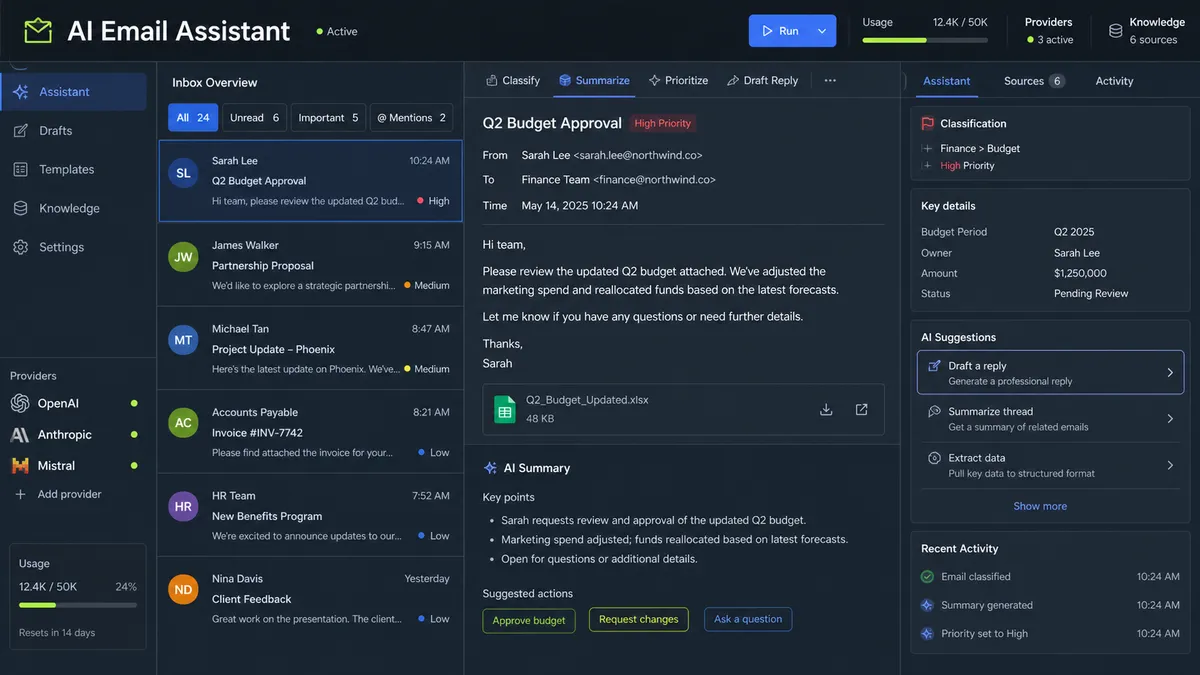Click the Show more link
Image resolution: width=1200 pixels, height=675 pixels.
pos(1040,506)
